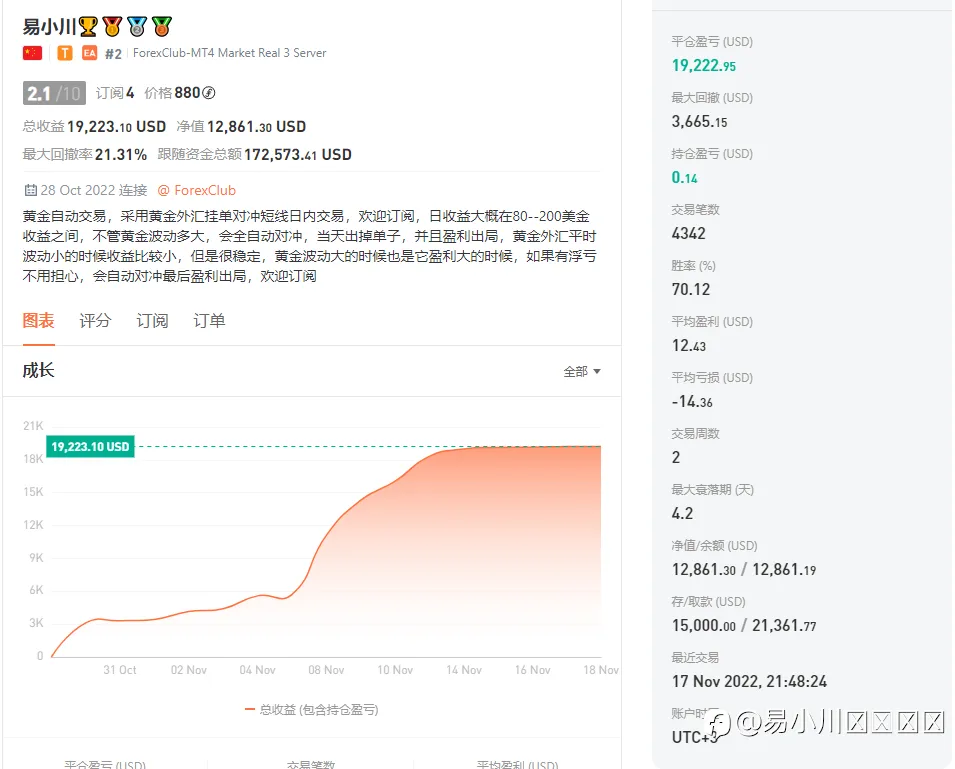The height and width of the screenshot is (769, 955).
Task: Click the 交易周数 value 2
Action: pyautogui.click(x=675, y=457)
